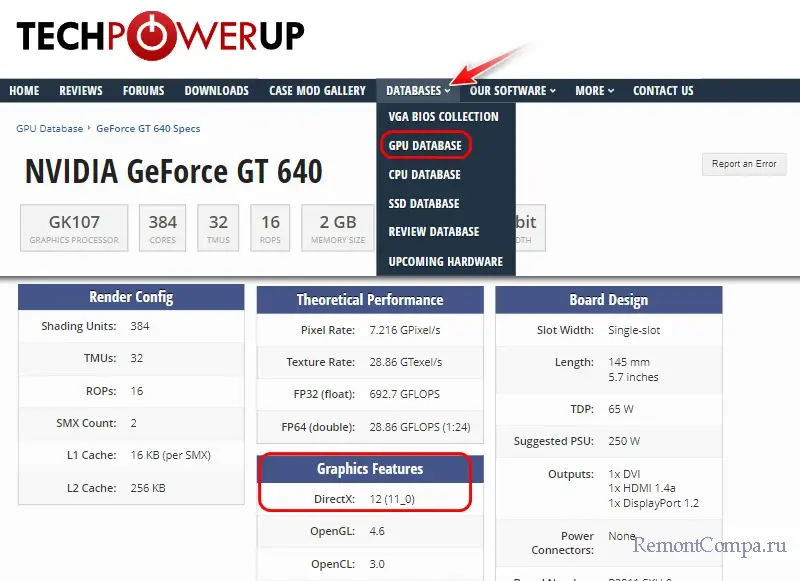Open the Contact Us page

(x=663, y=91)
